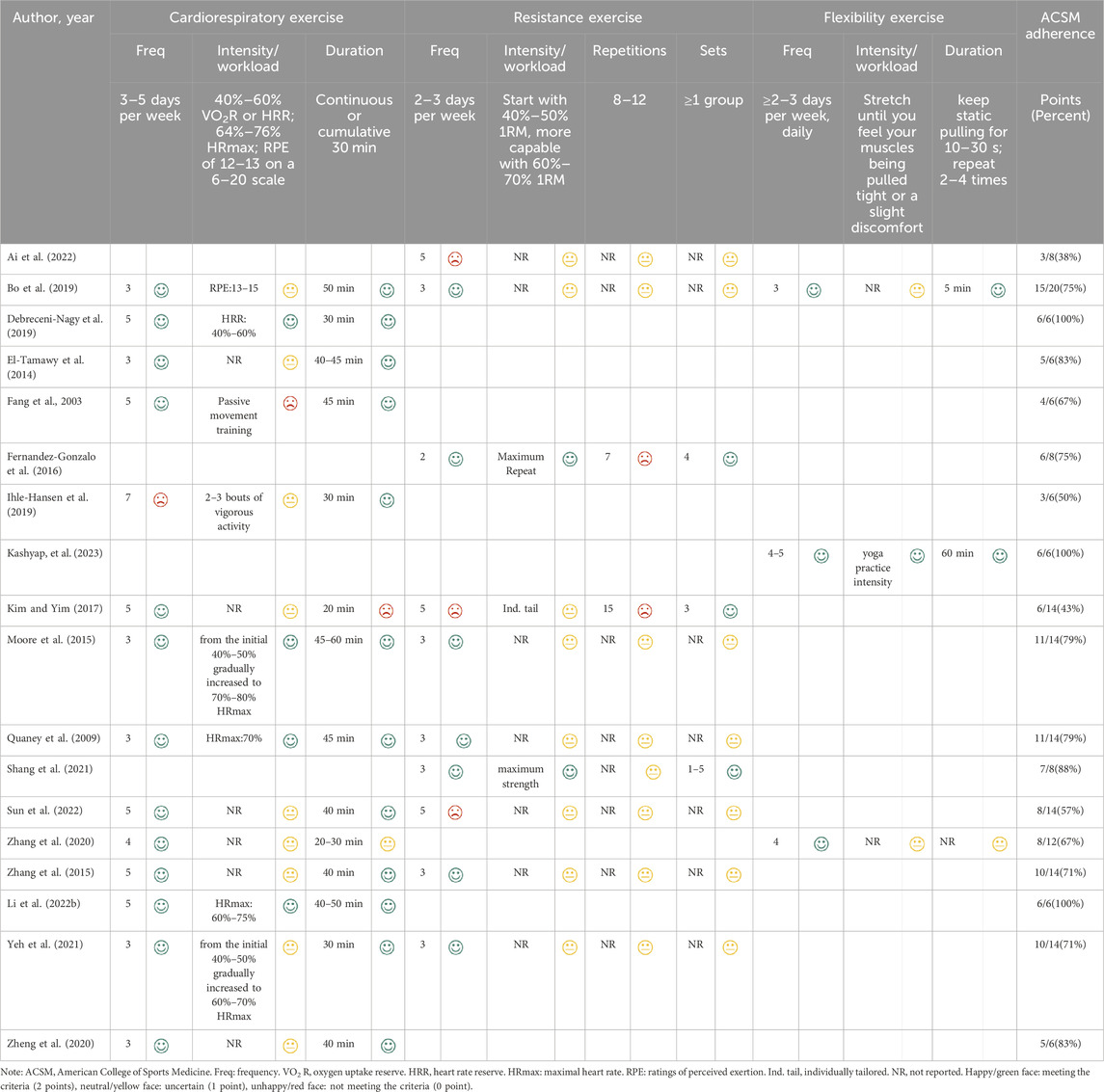Select the 'RPE:13–15' intensity cell

(233, 288)
